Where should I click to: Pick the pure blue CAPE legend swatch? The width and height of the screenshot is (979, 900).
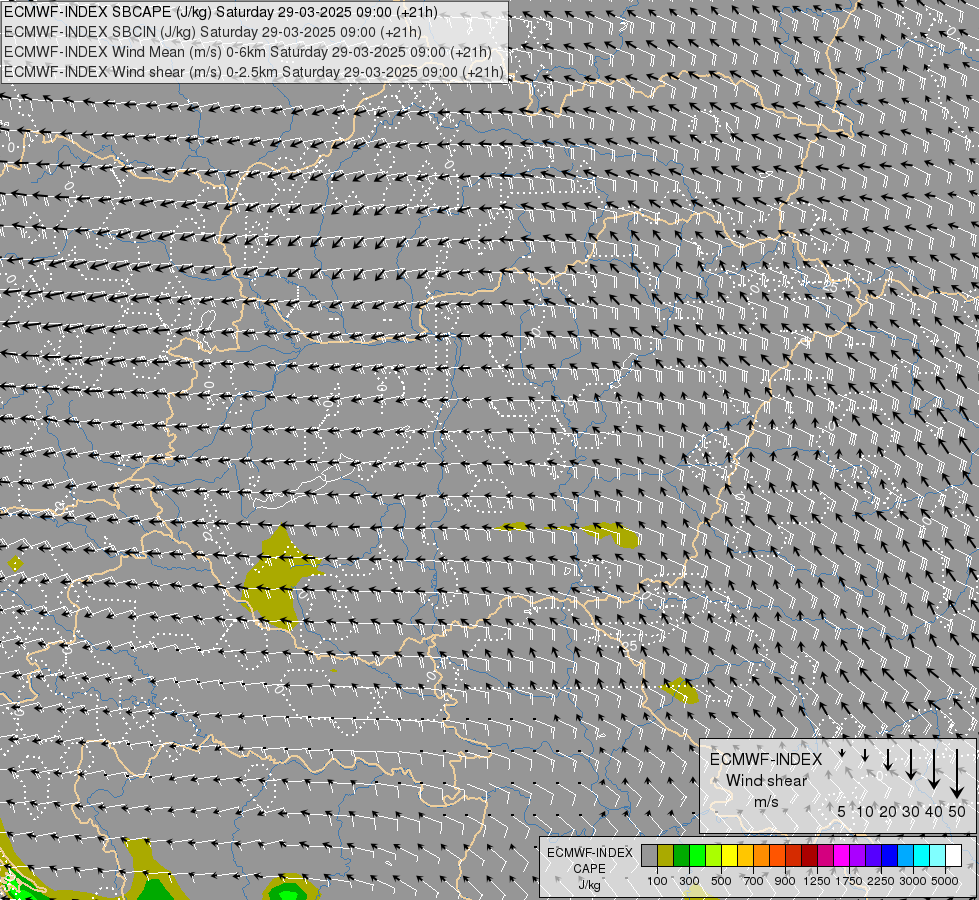pyautogui.click(x=889, y=855)
